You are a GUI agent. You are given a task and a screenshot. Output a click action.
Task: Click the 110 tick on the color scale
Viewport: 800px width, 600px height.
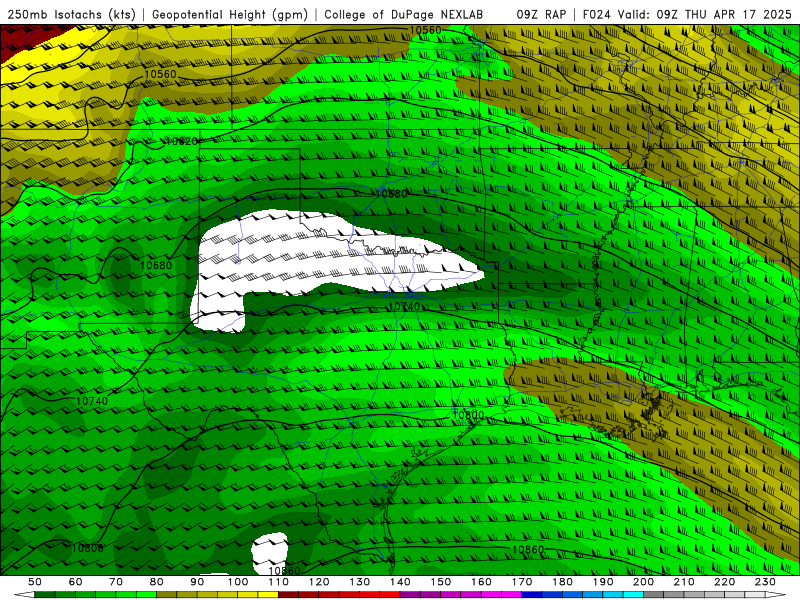[x=279, y=582]
